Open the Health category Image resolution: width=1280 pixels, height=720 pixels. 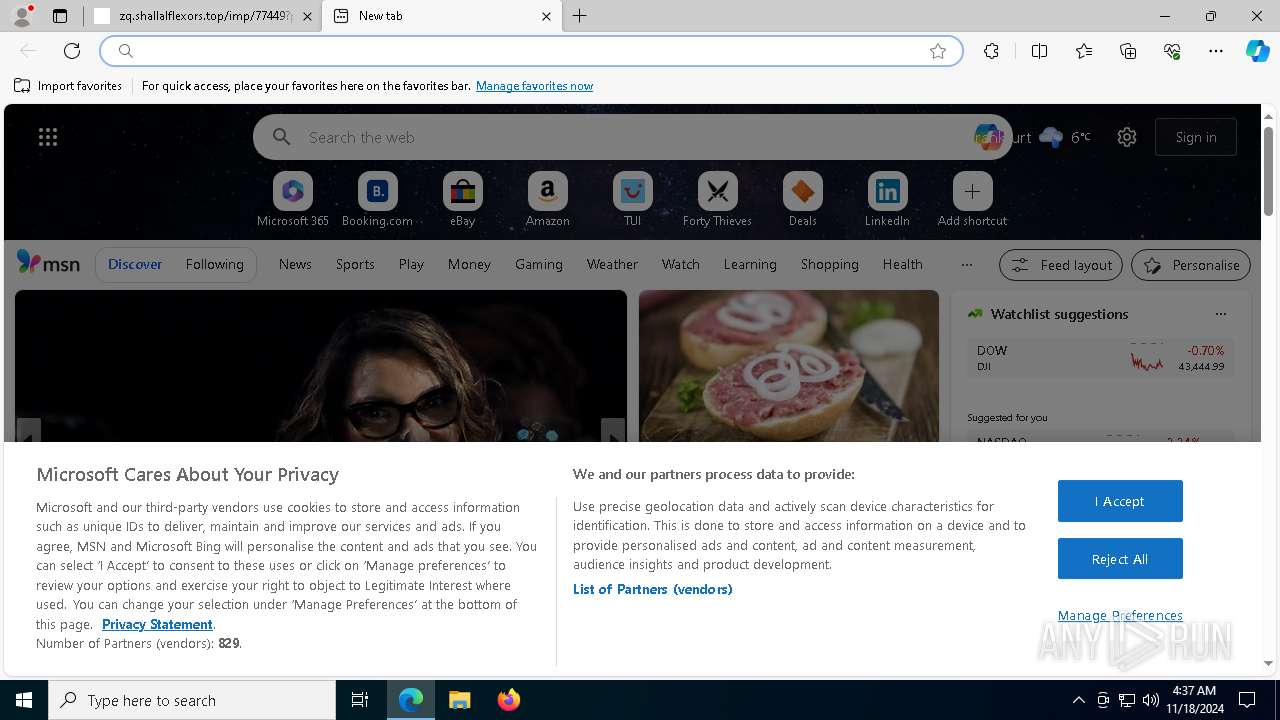(x=902, y=264)
